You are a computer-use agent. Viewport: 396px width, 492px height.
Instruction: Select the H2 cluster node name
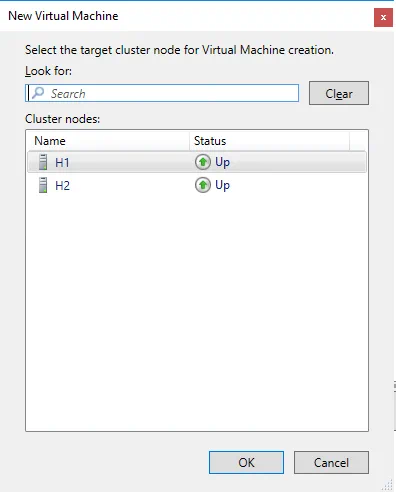pyautogui.click(x=62, y=186)
